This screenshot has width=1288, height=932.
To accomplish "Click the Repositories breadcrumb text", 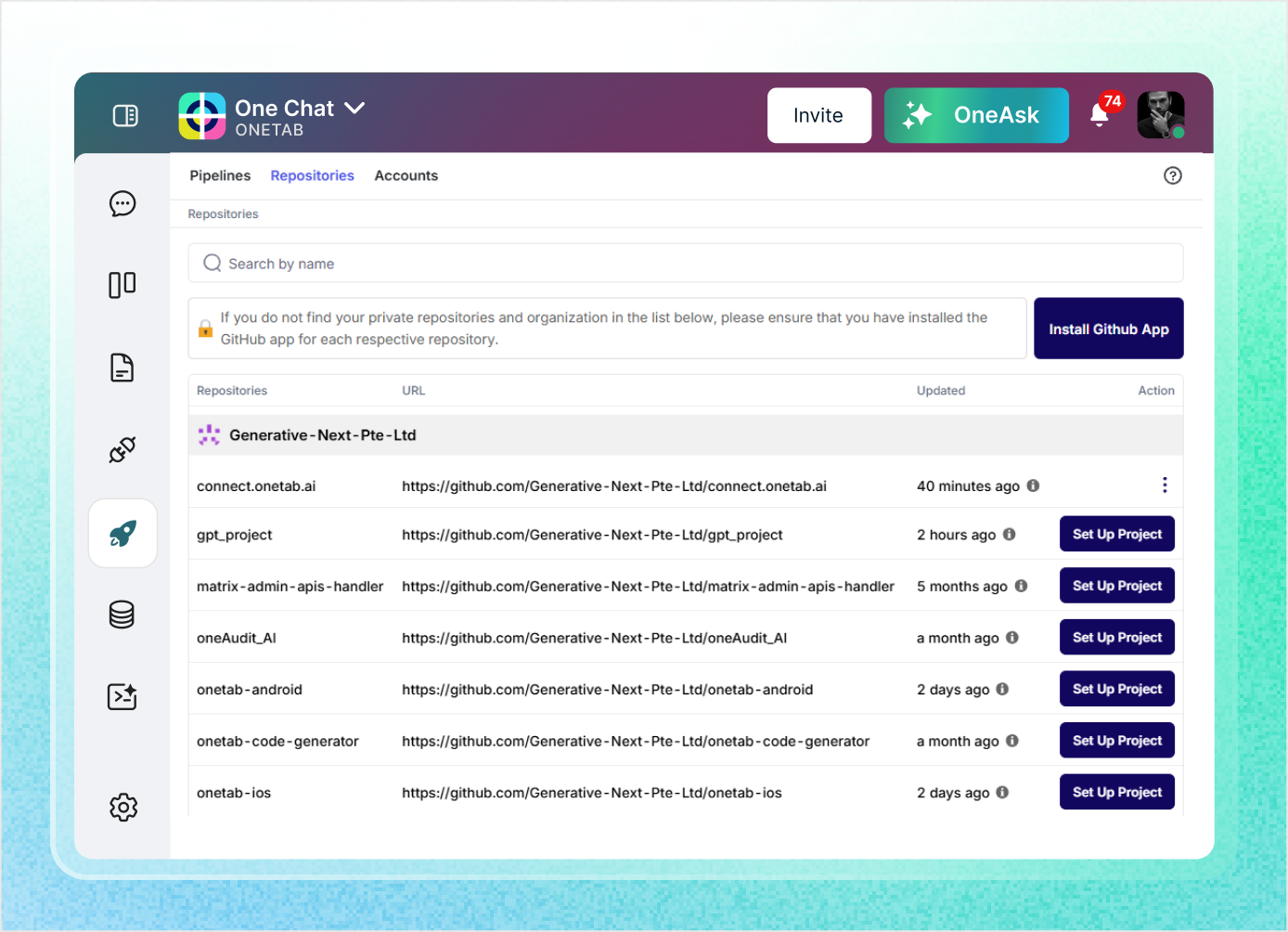I will (224, 214).
